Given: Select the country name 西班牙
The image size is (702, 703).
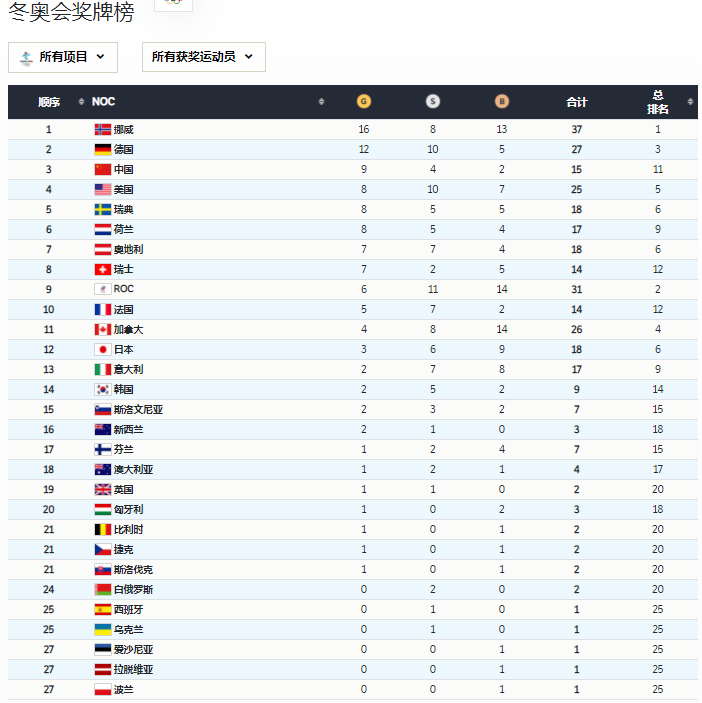Looking at the screenshot, I should click(x=128, y=609).
